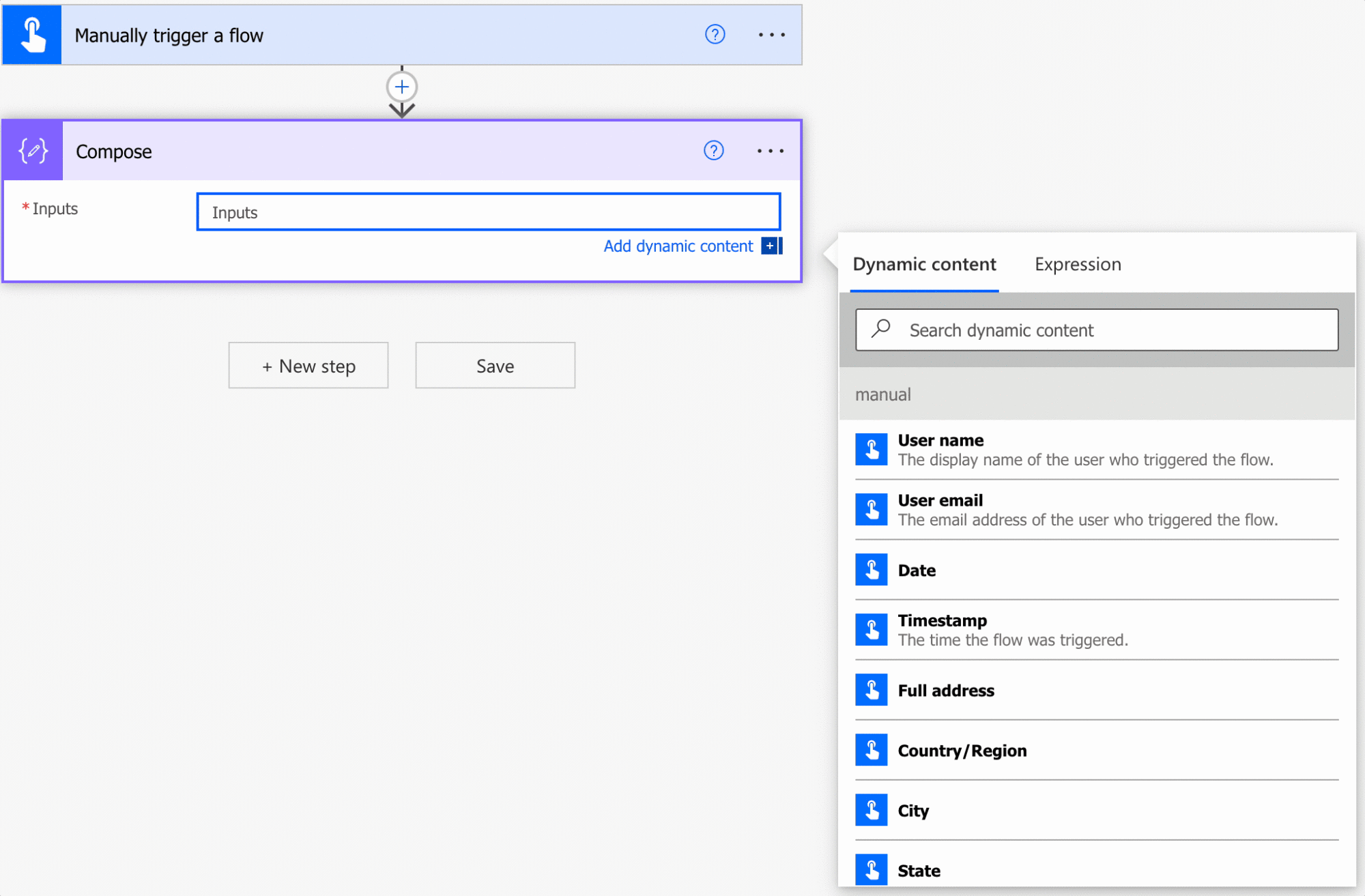Click the search magnifier icon

pos(881,329)
